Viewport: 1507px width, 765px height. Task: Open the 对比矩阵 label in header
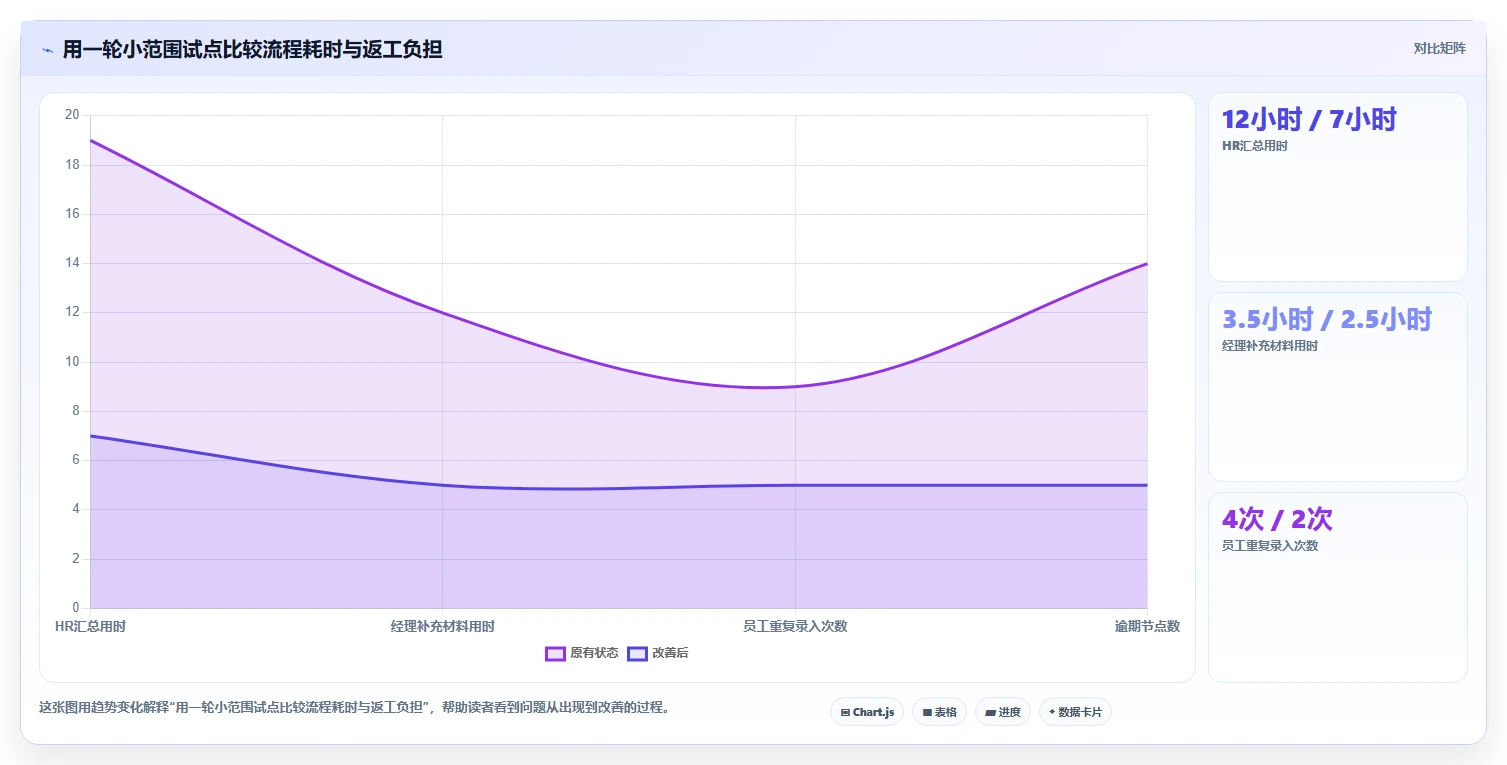tap(1439, 49)
